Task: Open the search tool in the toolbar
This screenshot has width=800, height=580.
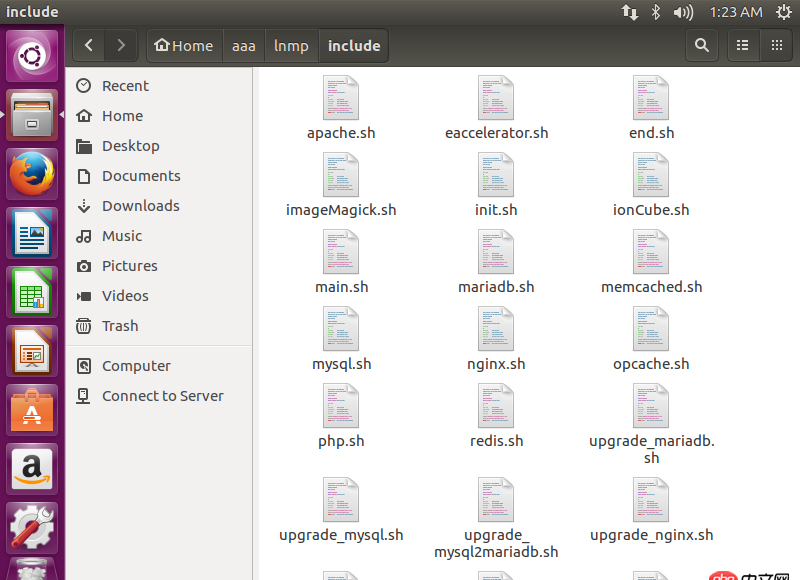Action: point(701,45)
